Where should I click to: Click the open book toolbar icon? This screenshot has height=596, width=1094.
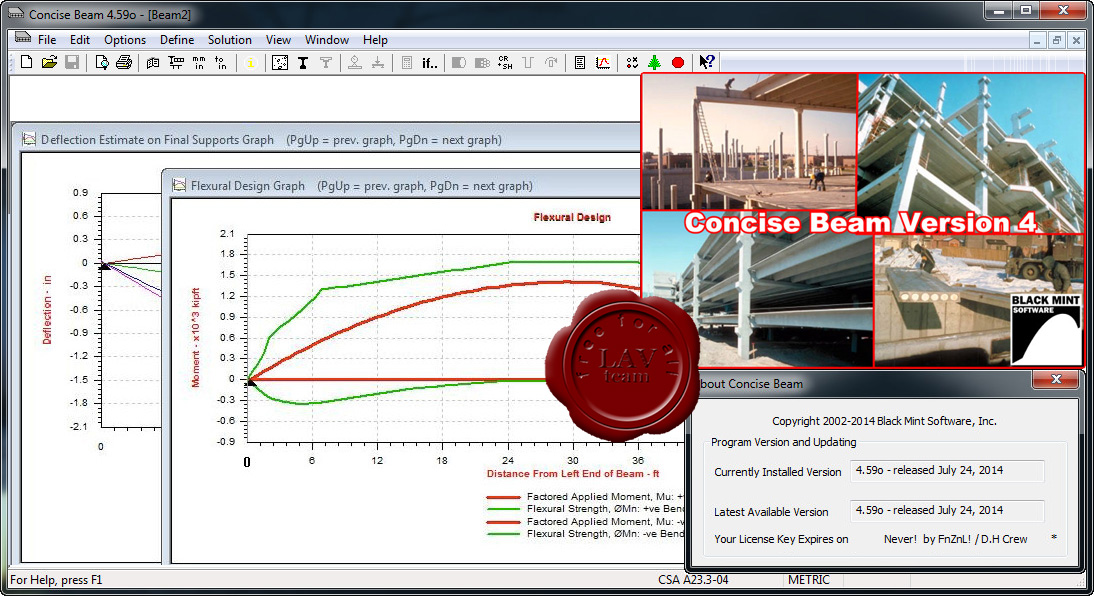153,63
